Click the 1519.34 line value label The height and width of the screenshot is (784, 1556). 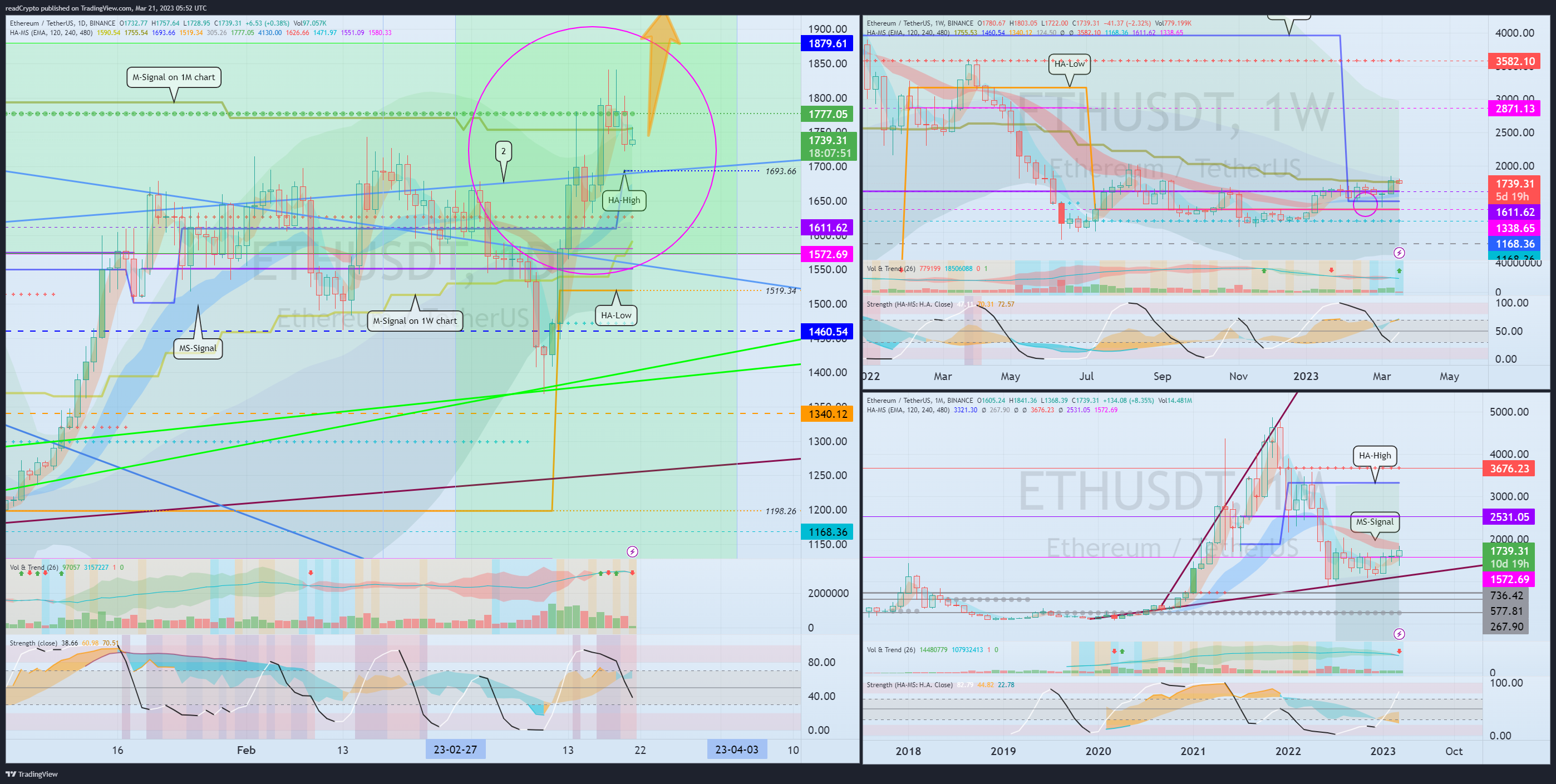tap(780, 290)
